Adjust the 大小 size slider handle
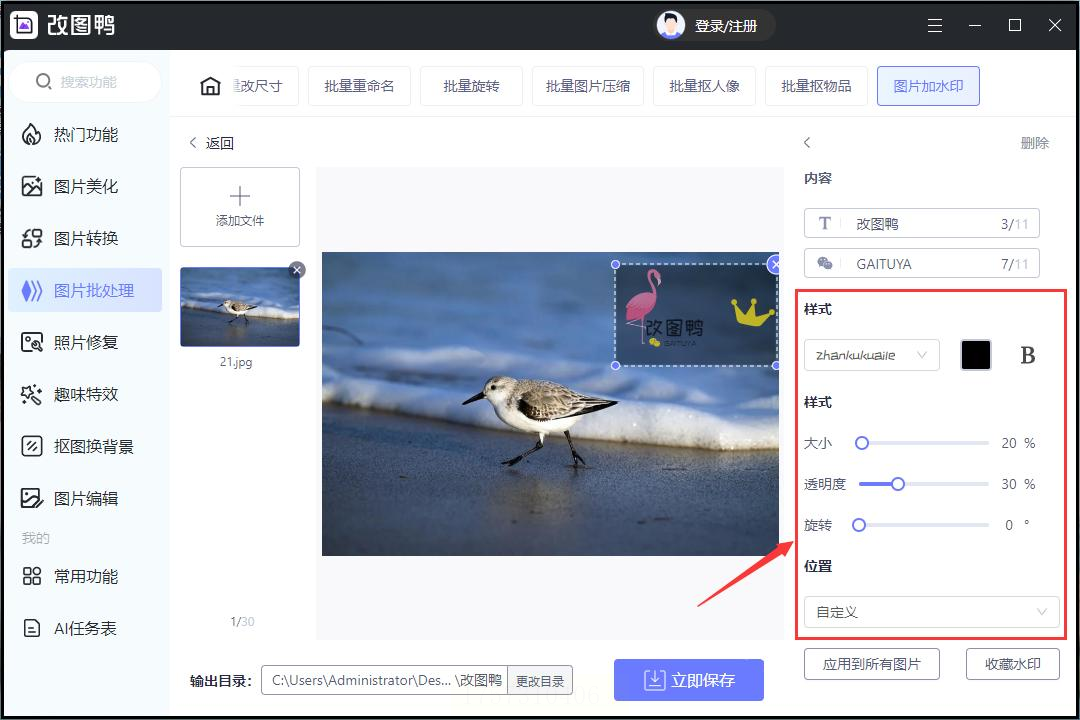The image size is (1080, 720). point(862,443)
